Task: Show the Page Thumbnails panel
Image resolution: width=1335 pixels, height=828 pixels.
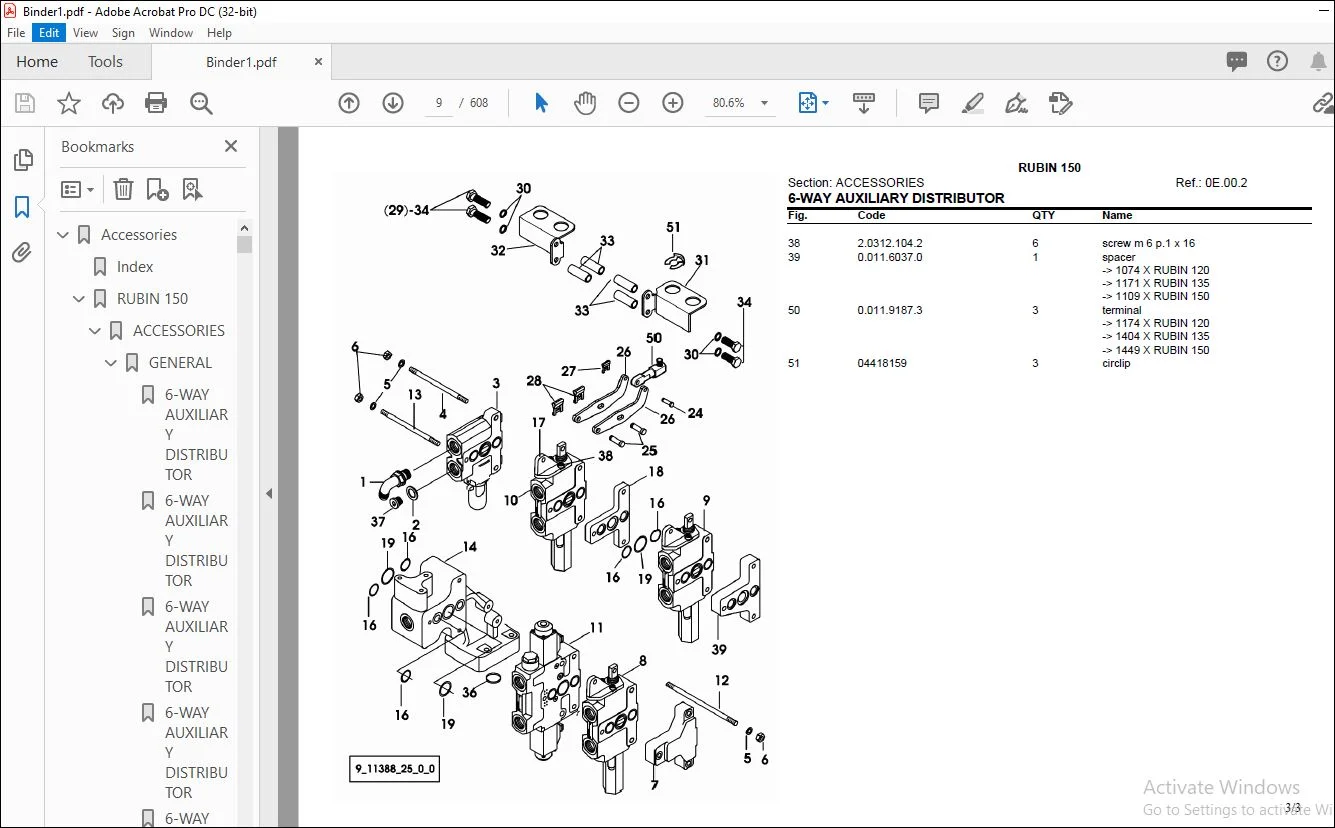Action: [x=22, y=160]
